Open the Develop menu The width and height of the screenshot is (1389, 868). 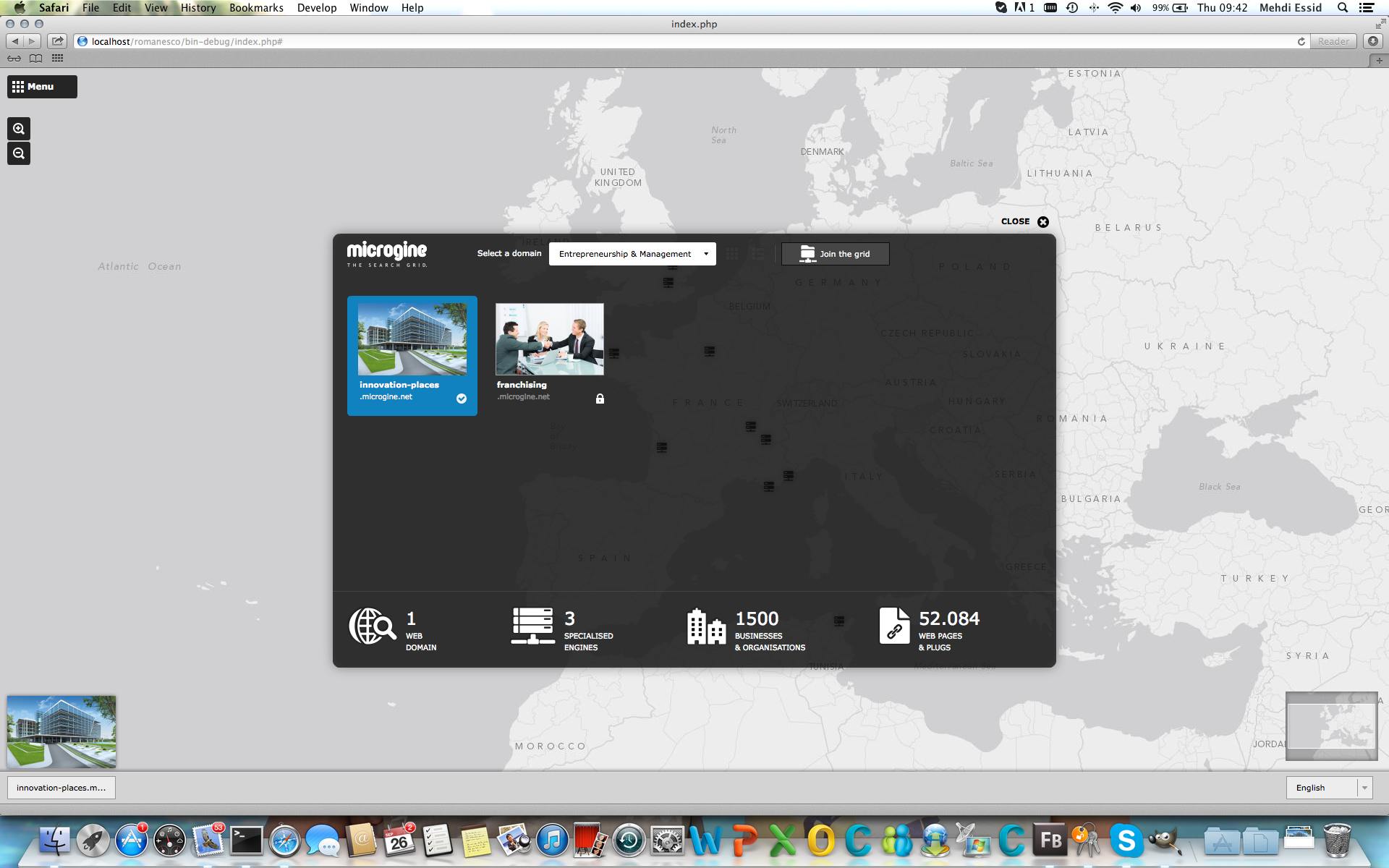pyautogui.click(x=317, y=7)
